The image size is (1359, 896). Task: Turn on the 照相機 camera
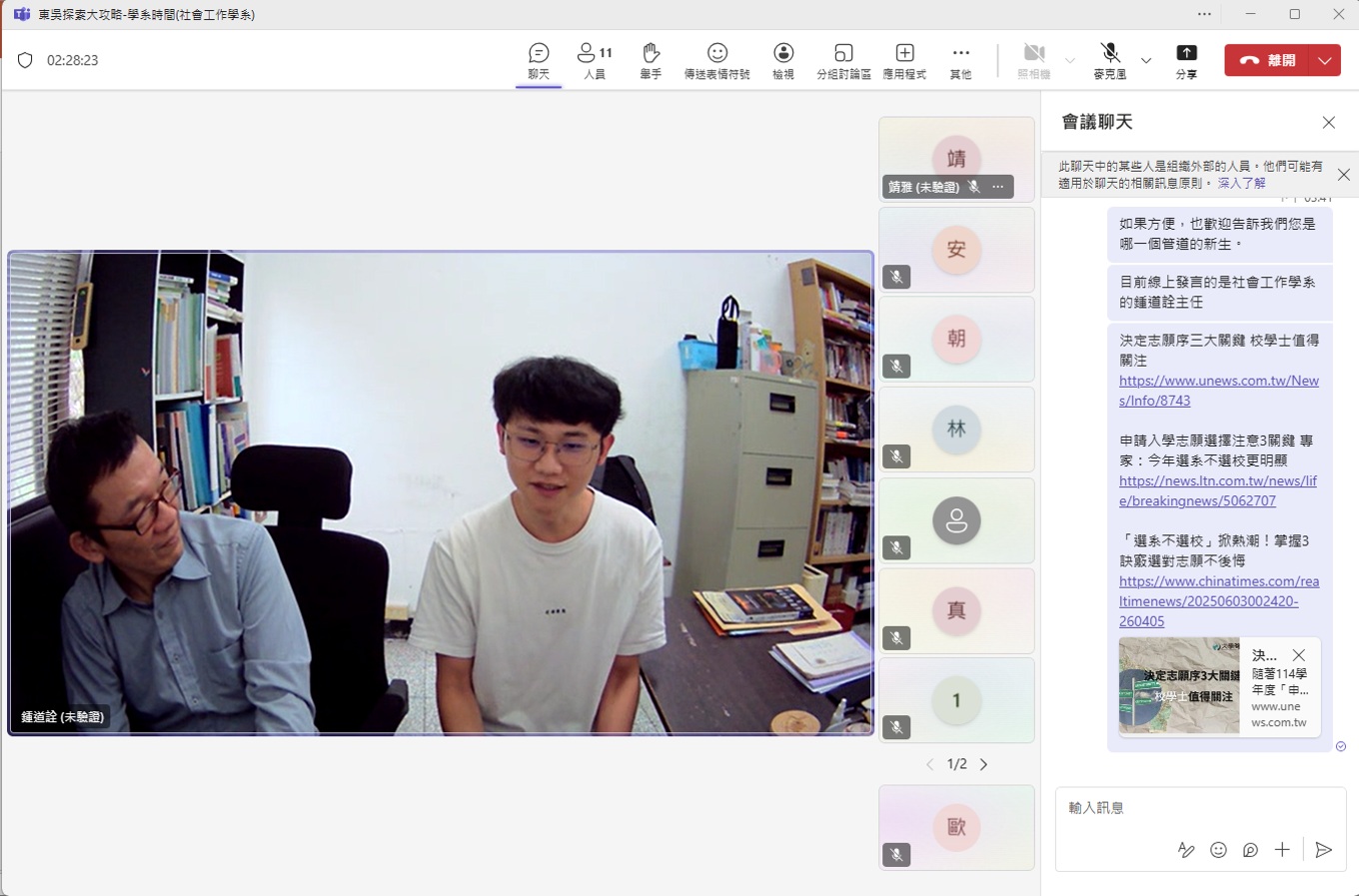[x=1034, y=60]
